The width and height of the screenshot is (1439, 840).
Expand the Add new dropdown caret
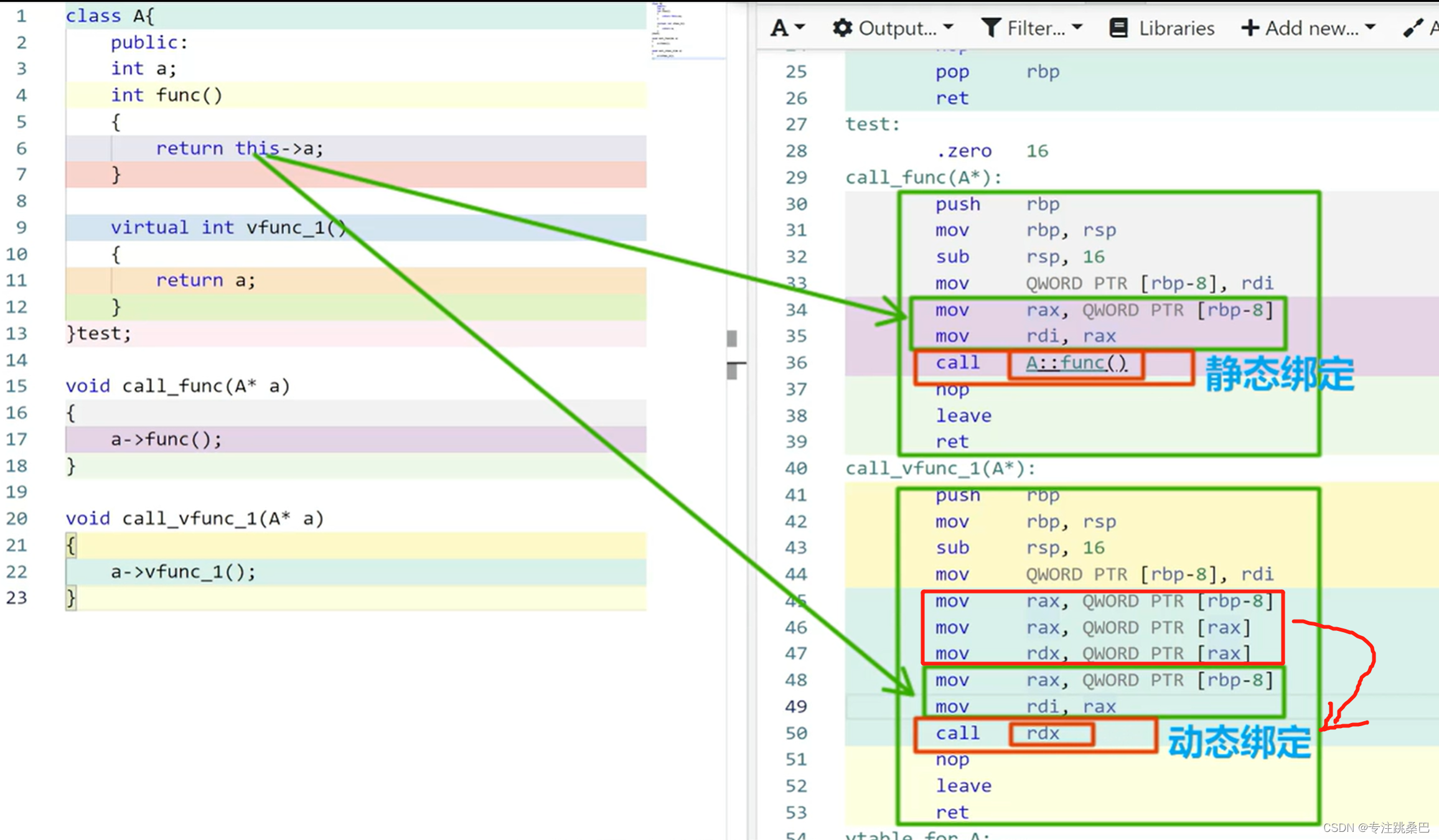(x=1370, y=27)
